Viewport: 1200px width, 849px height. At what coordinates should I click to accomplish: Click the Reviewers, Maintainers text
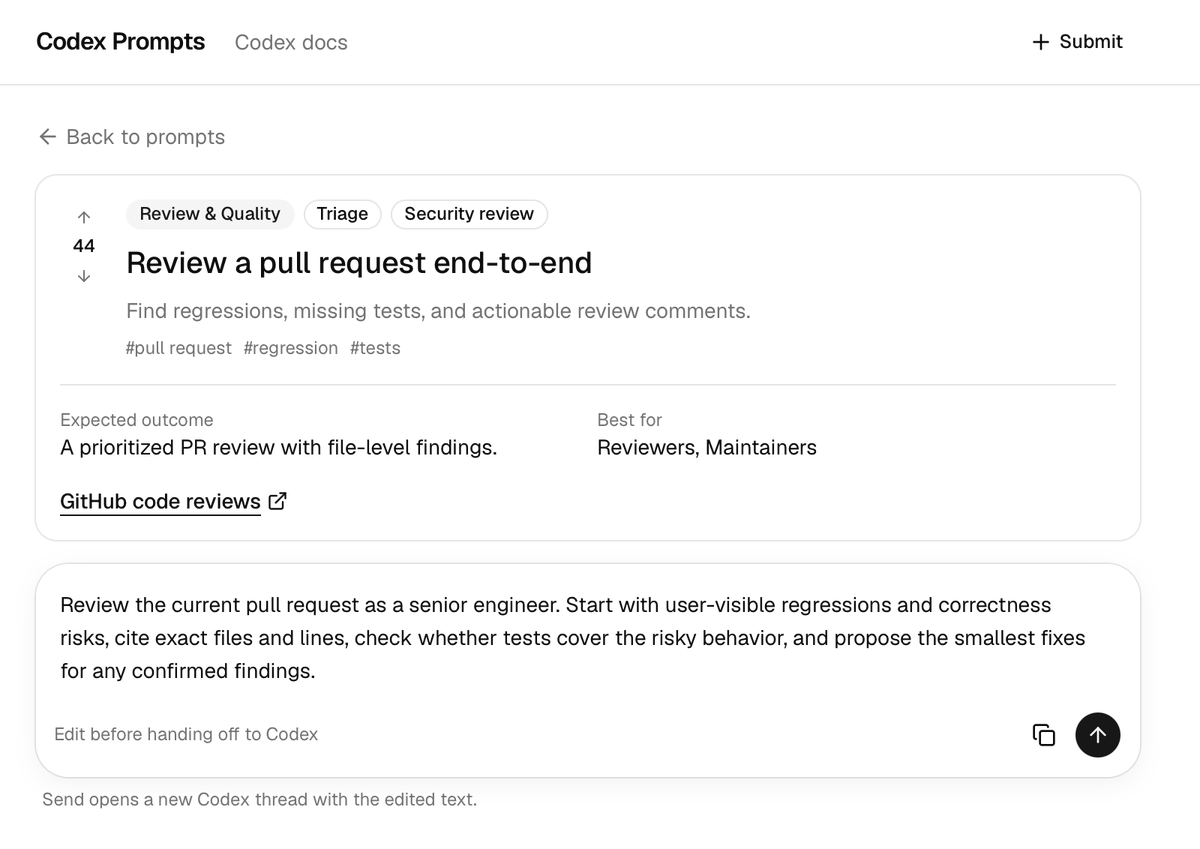(x=707, y=448)
